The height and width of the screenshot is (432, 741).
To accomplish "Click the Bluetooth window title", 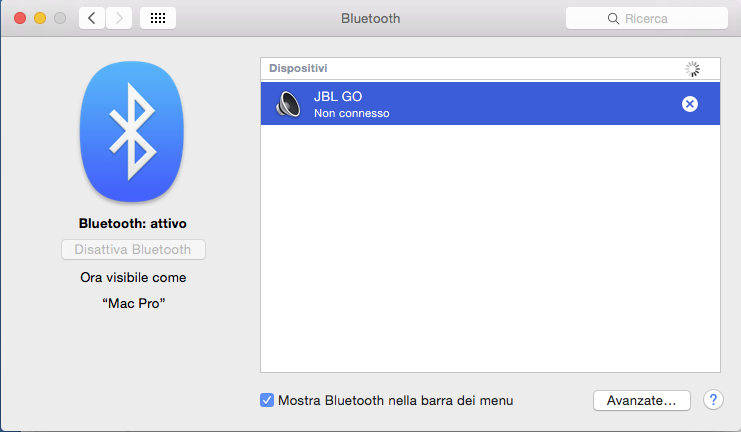I will coord(370,18).
